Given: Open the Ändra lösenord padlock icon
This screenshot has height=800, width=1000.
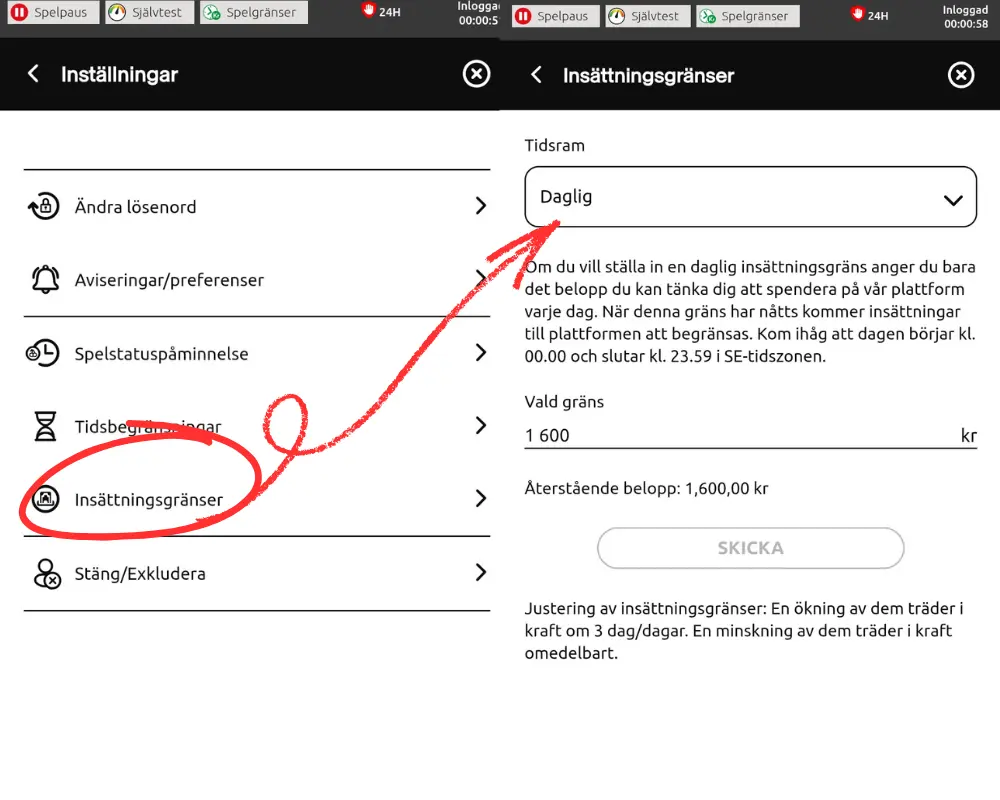Looking at the screenshot, I should (x=44, y=206).
